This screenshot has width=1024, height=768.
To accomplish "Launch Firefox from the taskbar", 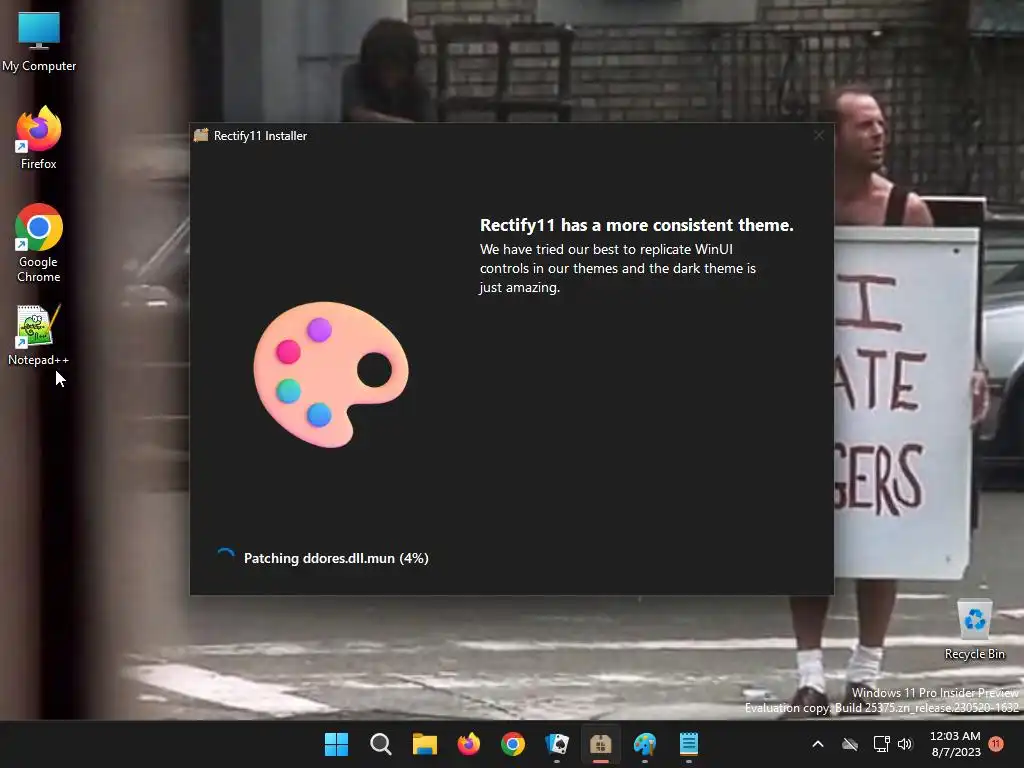I will pyautogui.click(x=468, y=744).
